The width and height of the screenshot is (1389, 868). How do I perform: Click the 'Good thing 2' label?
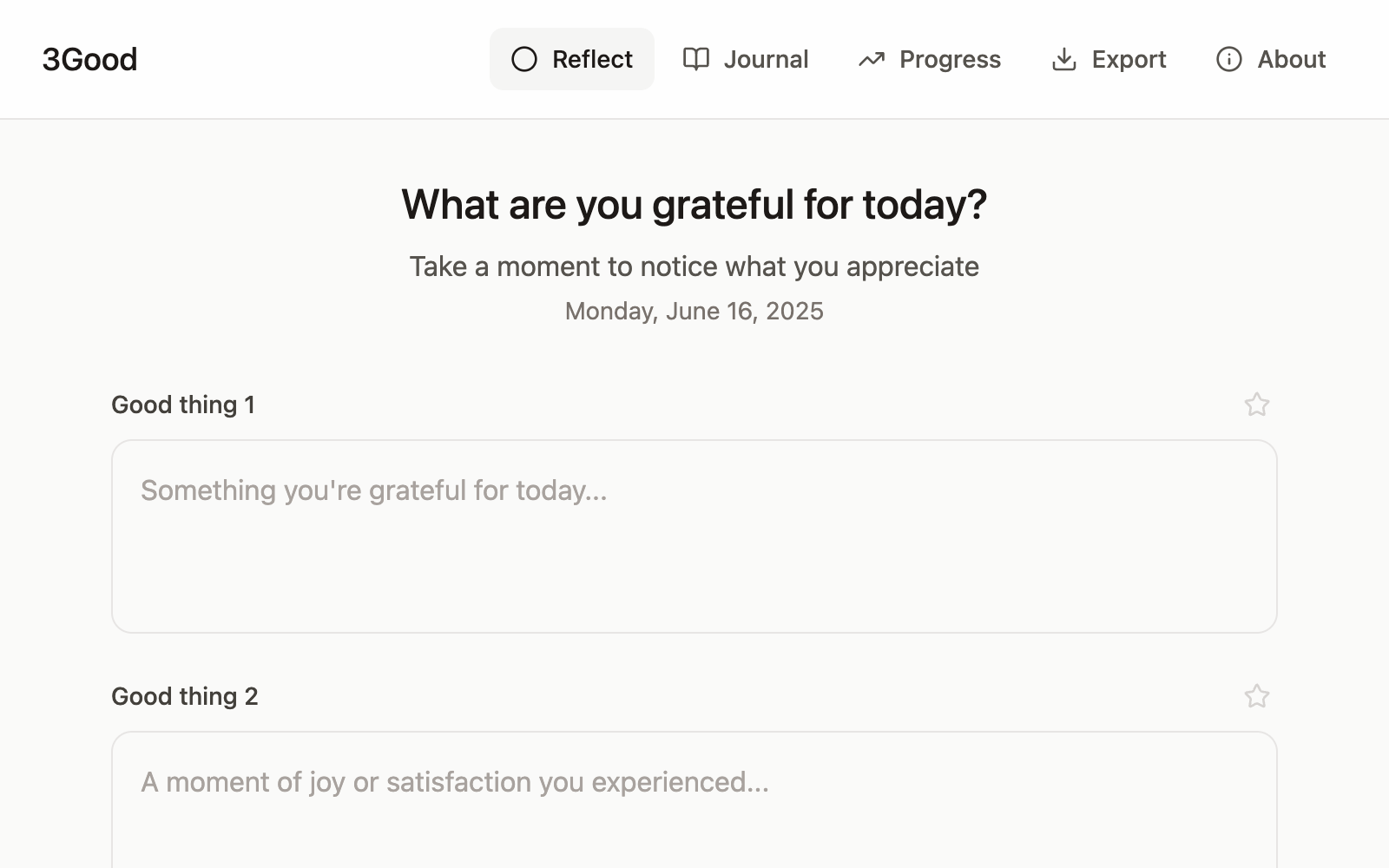[185, 696]
